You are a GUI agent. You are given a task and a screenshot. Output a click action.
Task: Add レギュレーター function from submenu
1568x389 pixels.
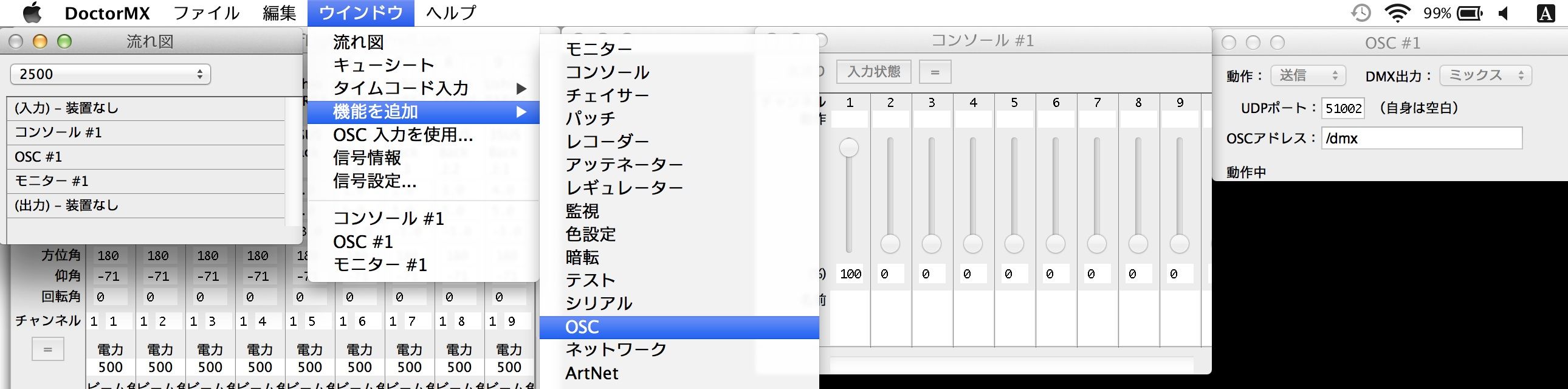[x=679, y=187]
